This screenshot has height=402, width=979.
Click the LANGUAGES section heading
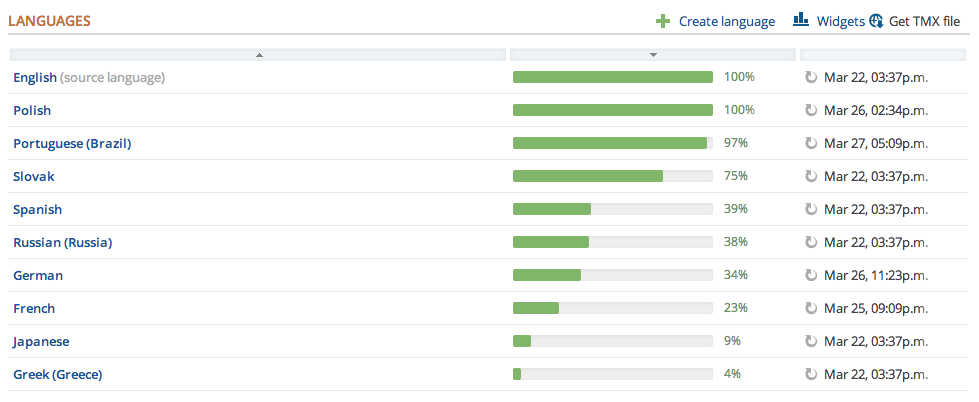coord(50,20)
